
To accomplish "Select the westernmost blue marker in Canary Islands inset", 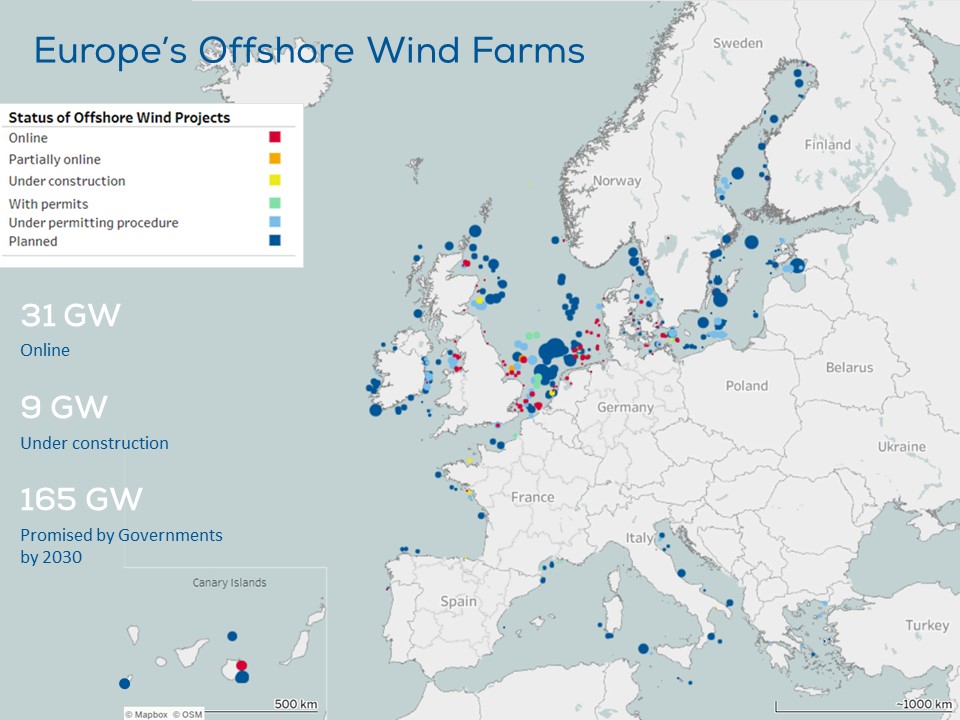I will click(x=124, y=684).
